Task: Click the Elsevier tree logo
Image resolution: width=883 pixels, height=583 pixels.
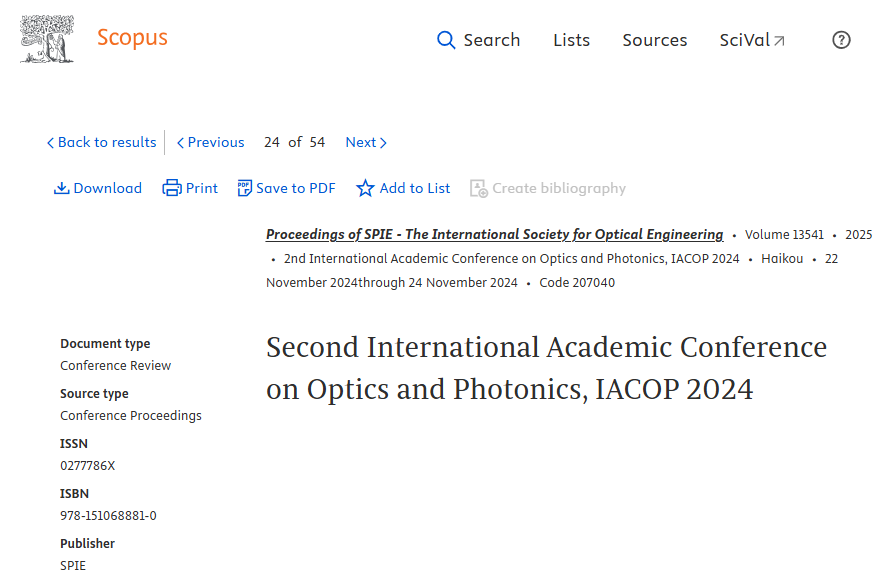Action: (47, 40)
